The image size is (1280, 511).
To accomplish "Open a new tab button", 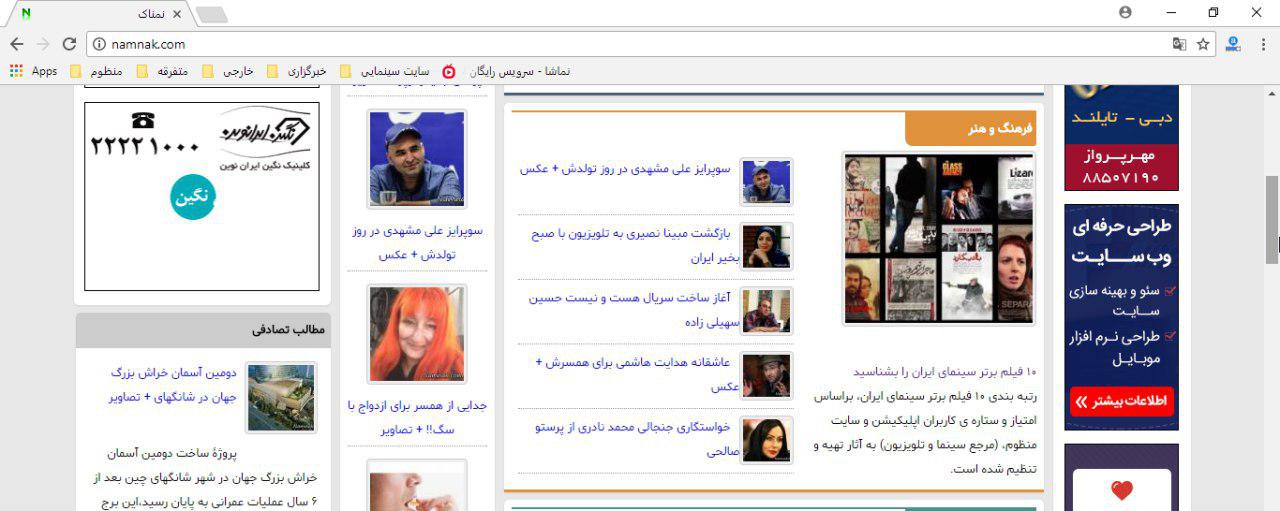I will pos(211,14).
